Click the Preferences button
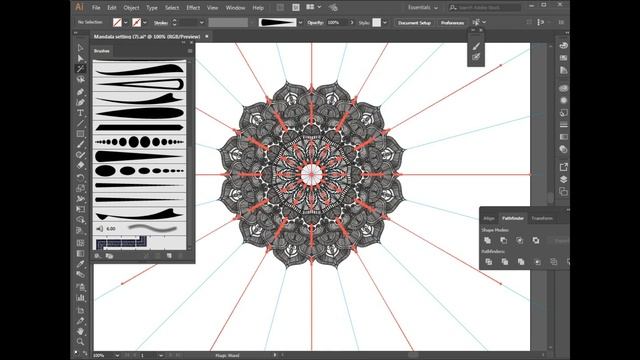This screenshot has width=640, height=360. pyautogui.click(x=452, y=23)
